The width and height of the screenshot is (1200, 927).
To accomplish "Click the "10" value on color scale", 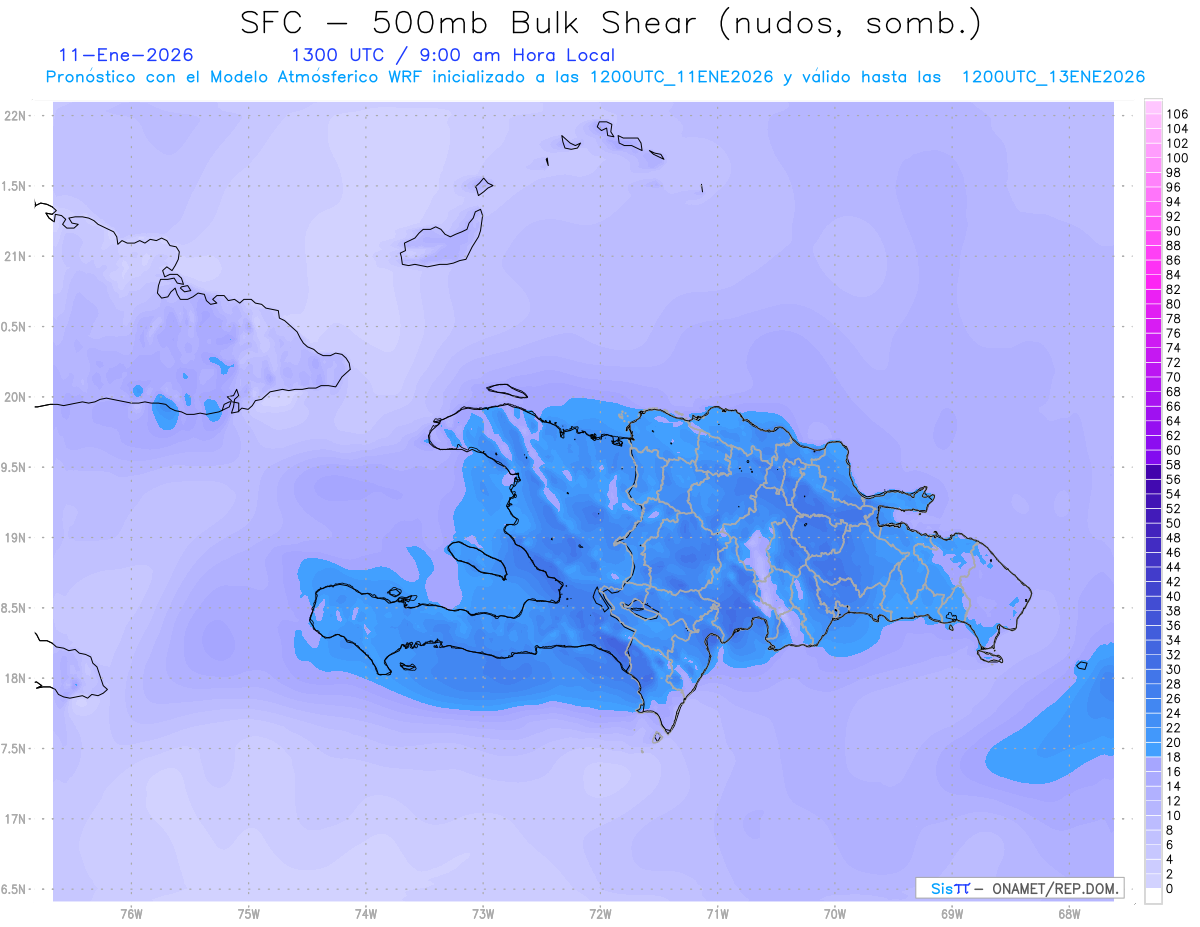I will tap(1173, 816).
